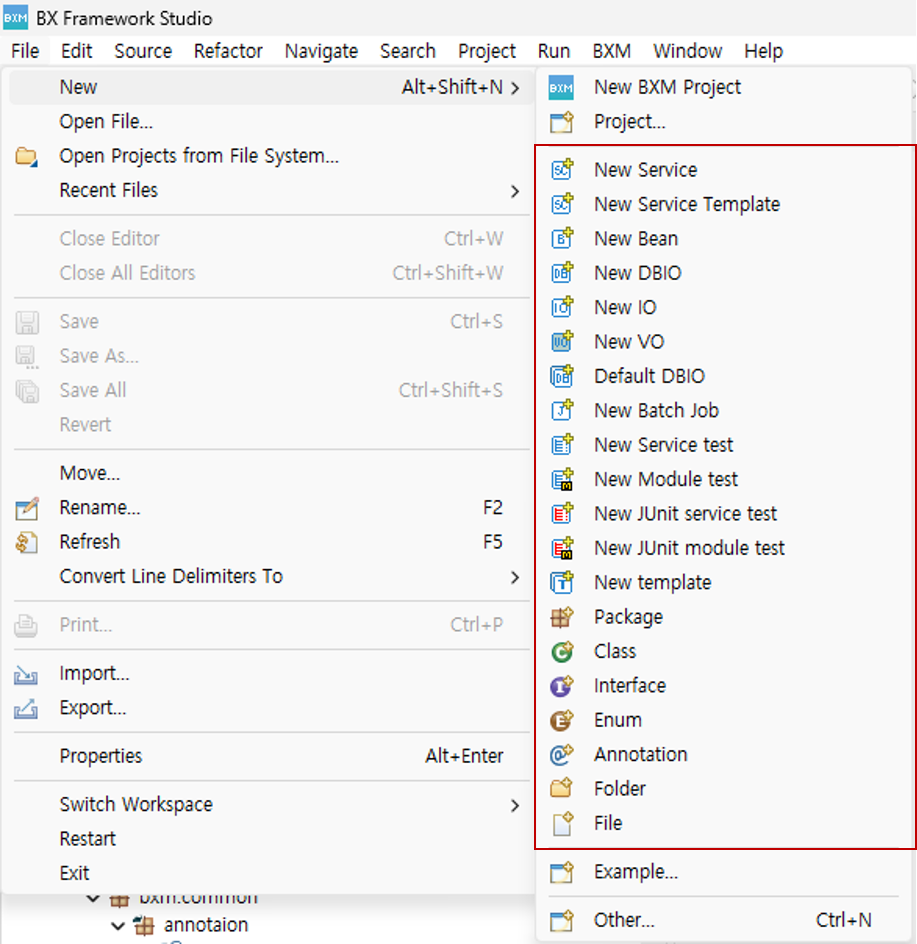Click the Interface icon in submenu
This screenshot has height=944, width=917.
tap(562, 686)
